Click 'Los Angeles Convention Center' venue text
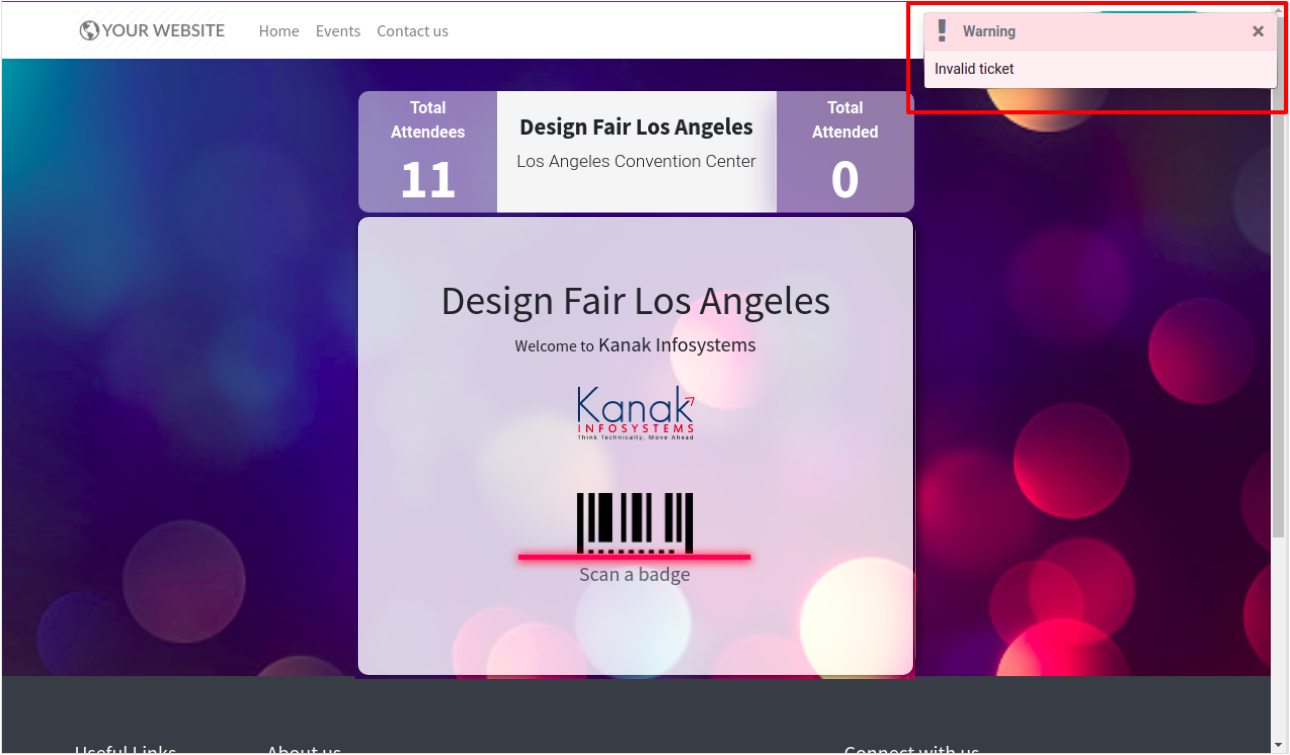The width and height of the screenshot is (1290, 755). point(636,161)
